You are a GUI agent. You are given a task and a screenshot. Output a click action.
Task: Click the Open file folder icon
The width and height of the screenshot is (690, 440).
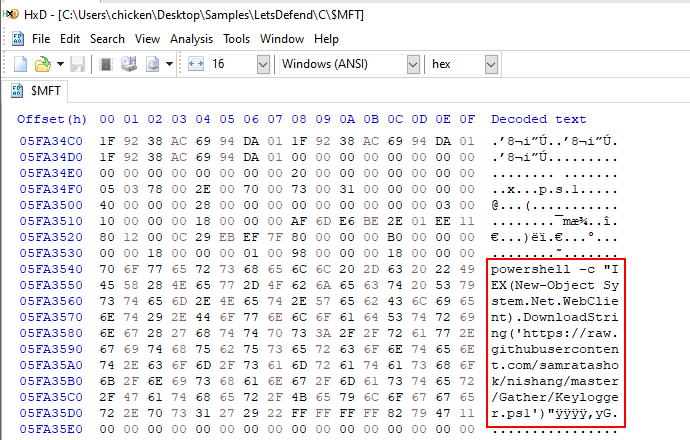point(43,64)
